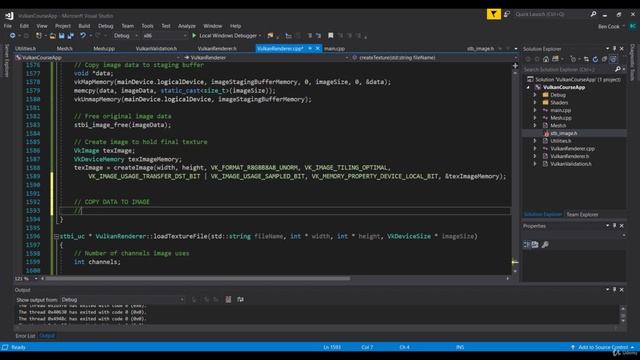The image size is (640, 360).
Task: Click the Open File folder icon
Action: point(53,36)
